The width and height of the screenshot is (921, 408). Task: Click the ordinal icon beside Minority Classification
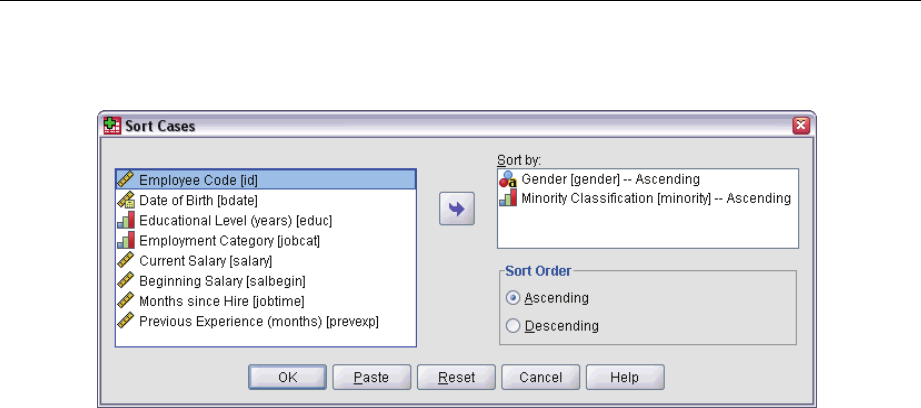[x=508, y=198]
